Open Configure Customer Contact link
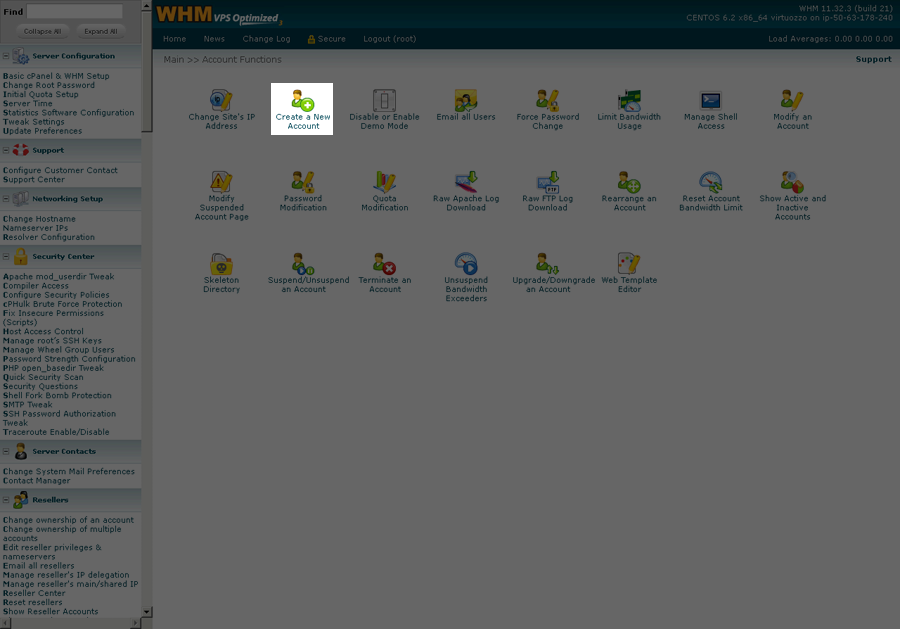Image resolution: width=900 pixels, height=629 pixels. coord(60,170)
